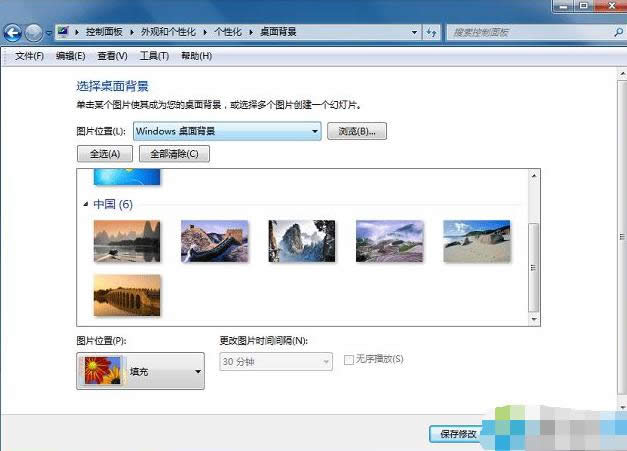Click the 全选(A) button
This screenshot has width=627, height=451.
104,154
